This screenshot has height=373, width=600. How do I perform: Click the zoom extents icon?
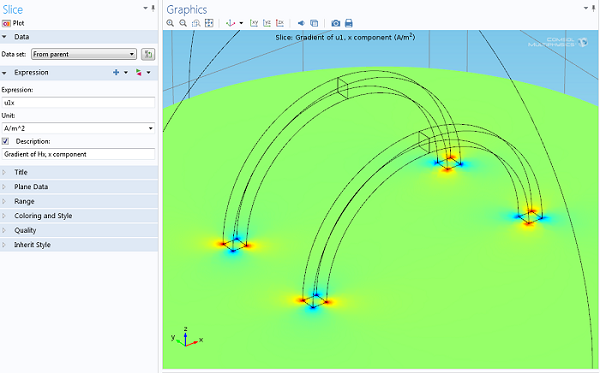tap(209, 23)
